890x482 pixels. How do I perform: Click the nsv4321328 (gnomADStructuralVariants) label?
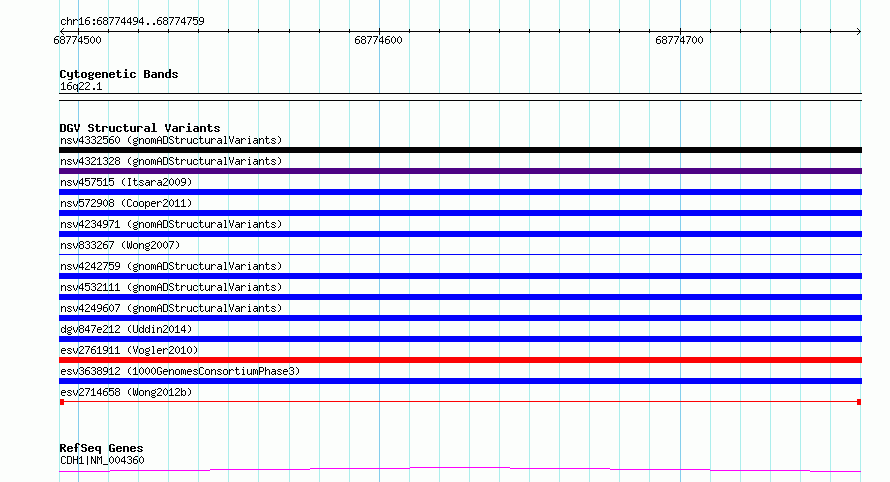pyautogui.click(x=171, y=161)
